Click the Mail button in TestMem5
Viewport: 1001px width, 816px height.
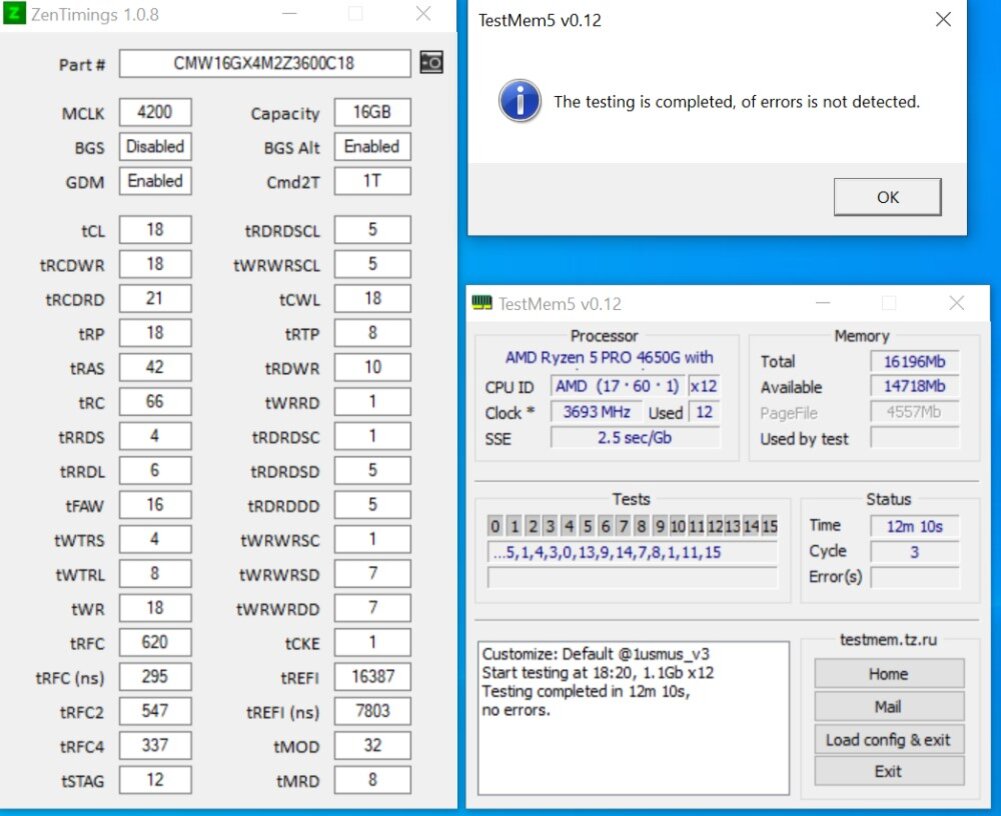889,706
